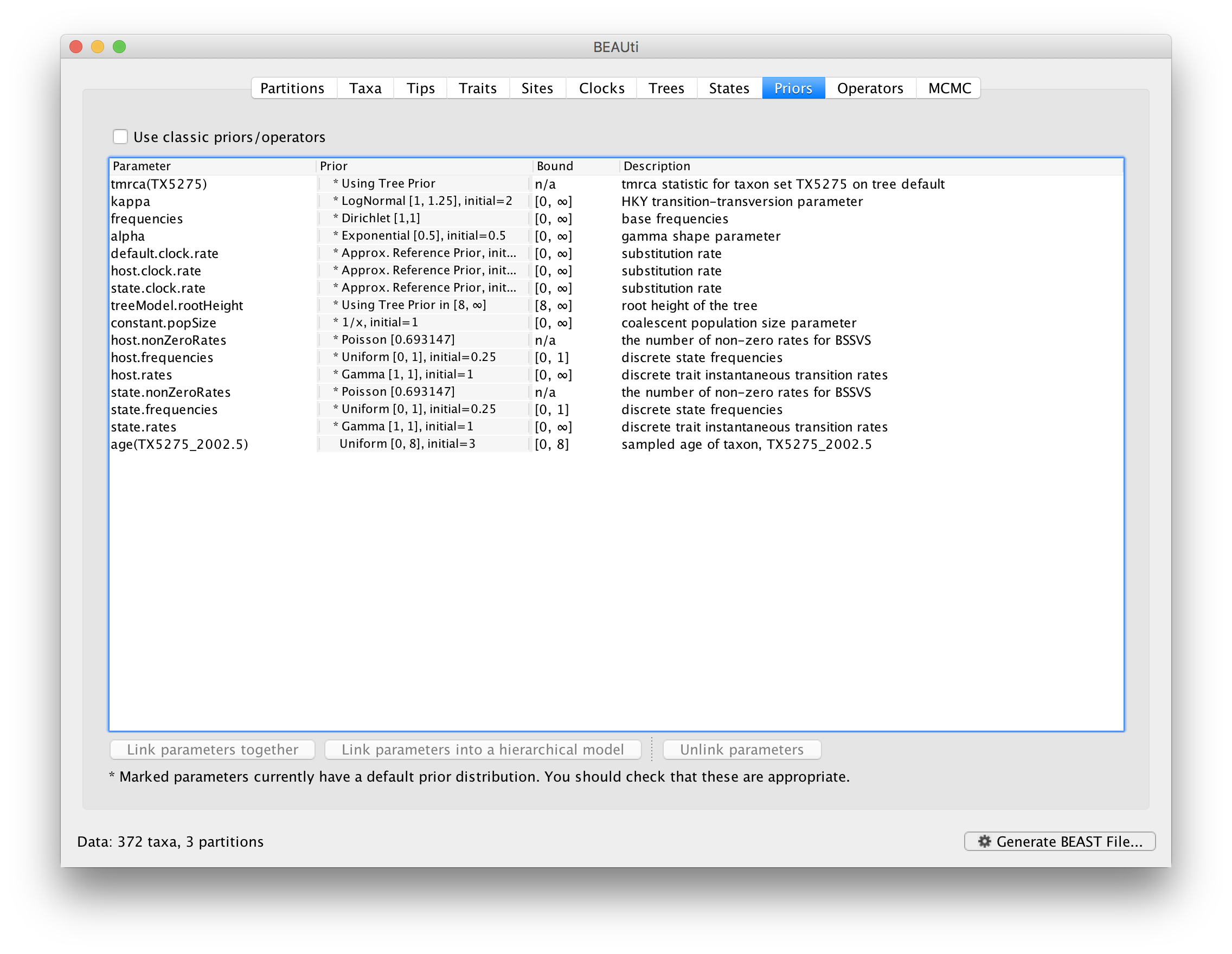Select host.clock.rate parameter name
1232x954 pixels.
click(156, 271)
